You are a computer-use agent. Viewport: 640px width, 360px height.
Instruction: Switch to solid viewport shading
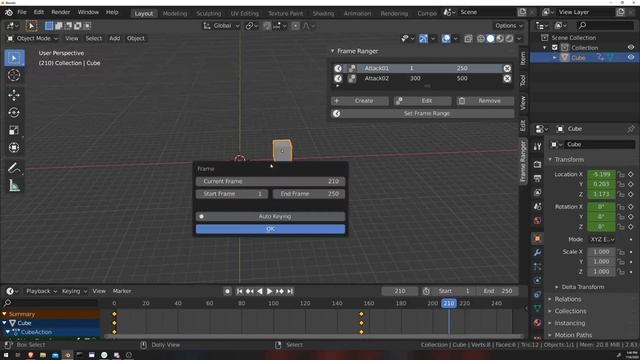click(490, 38)
